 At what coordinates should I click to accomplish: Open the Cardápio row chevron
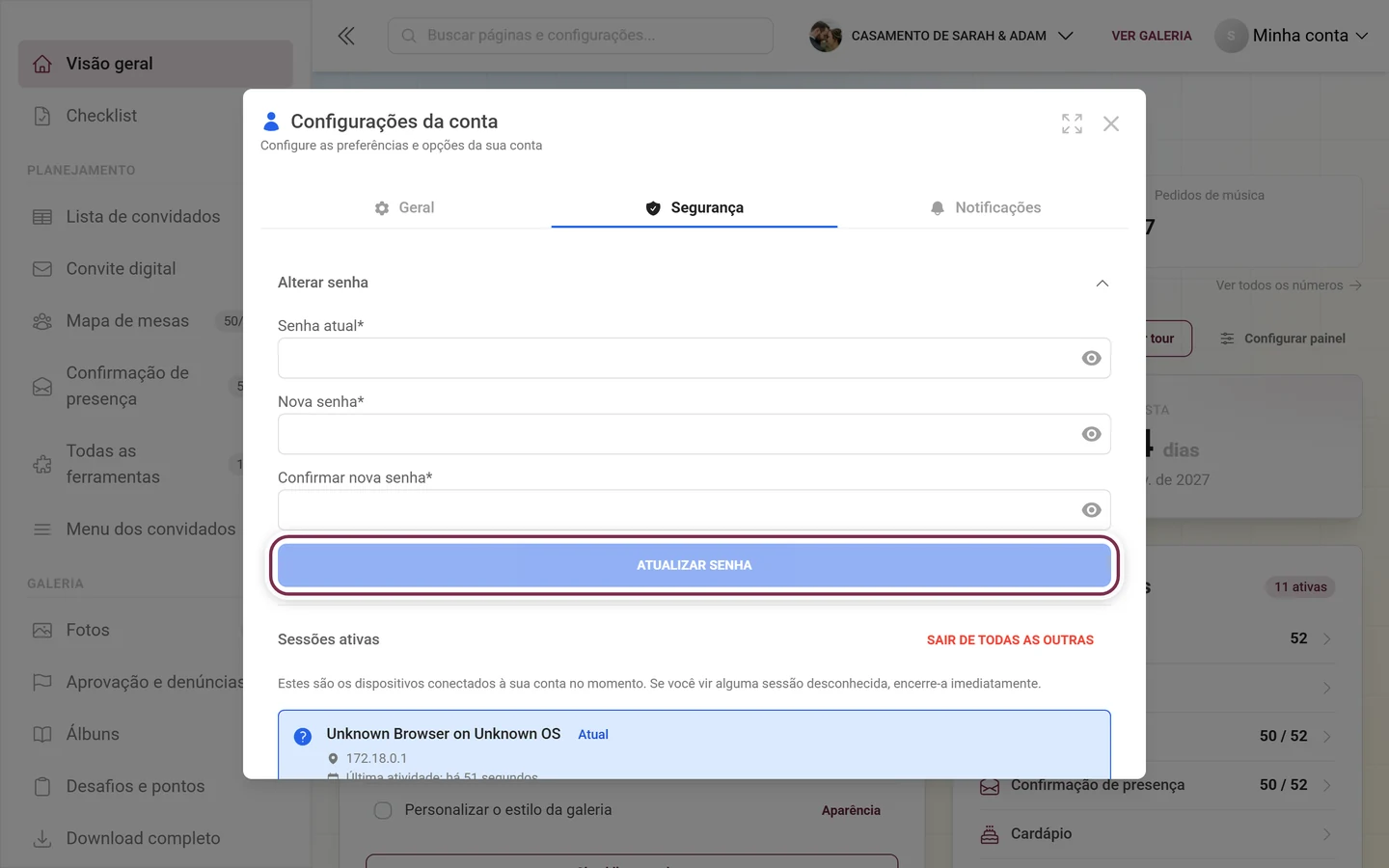pos(1327,834)
